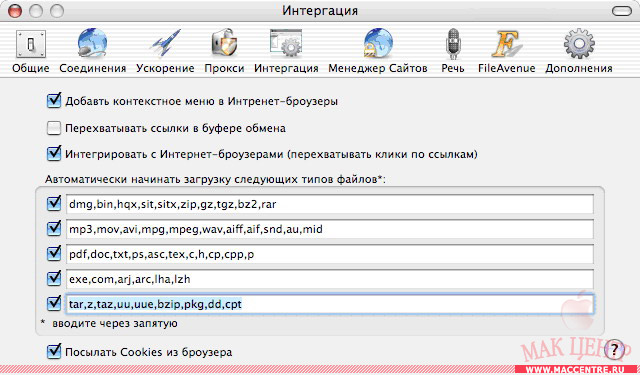Click the minimize button in the title bar
Screen dimensions: 640x375
point(36,11)
